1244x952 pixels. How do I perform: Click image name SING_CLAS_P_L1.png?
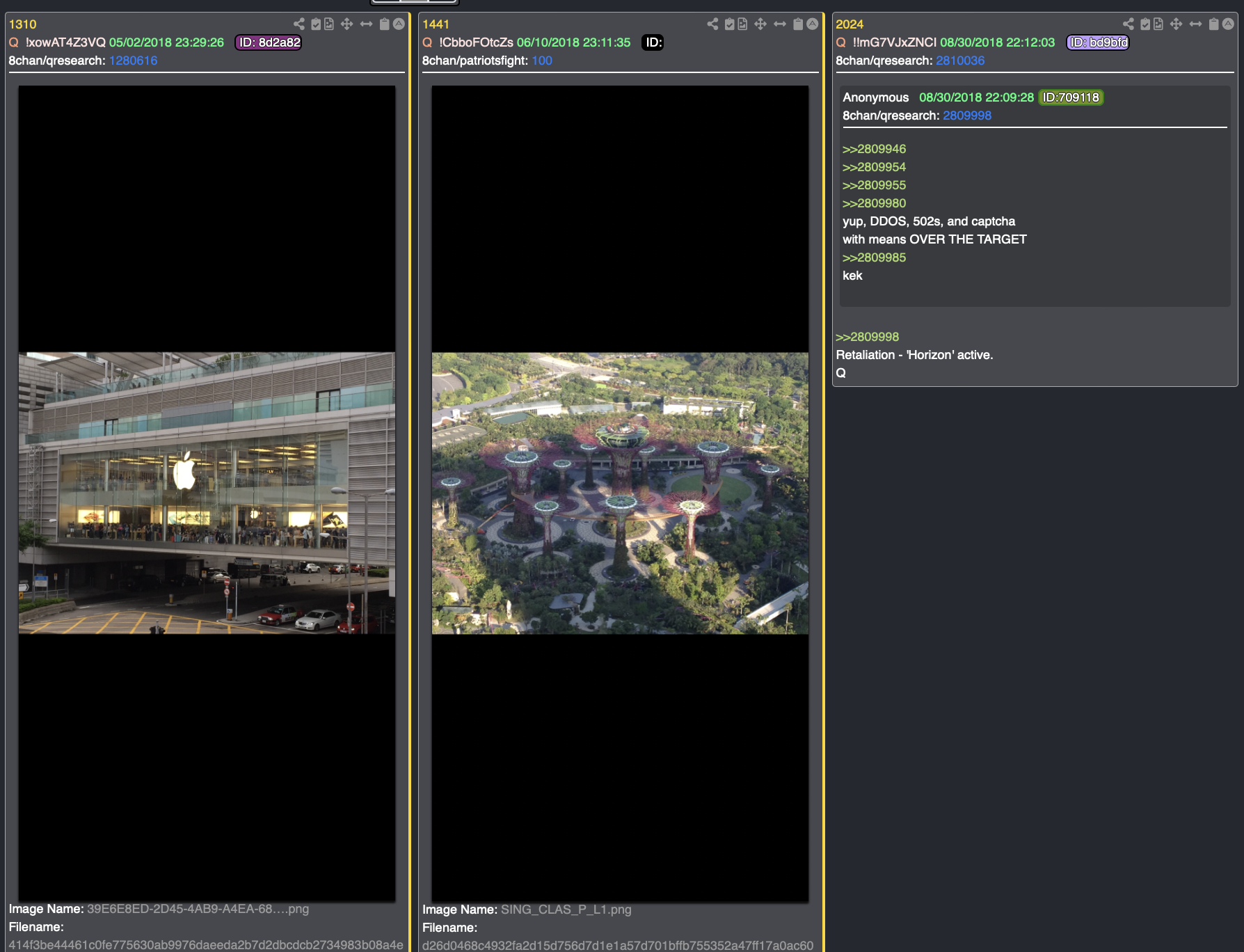pos(566,910)
